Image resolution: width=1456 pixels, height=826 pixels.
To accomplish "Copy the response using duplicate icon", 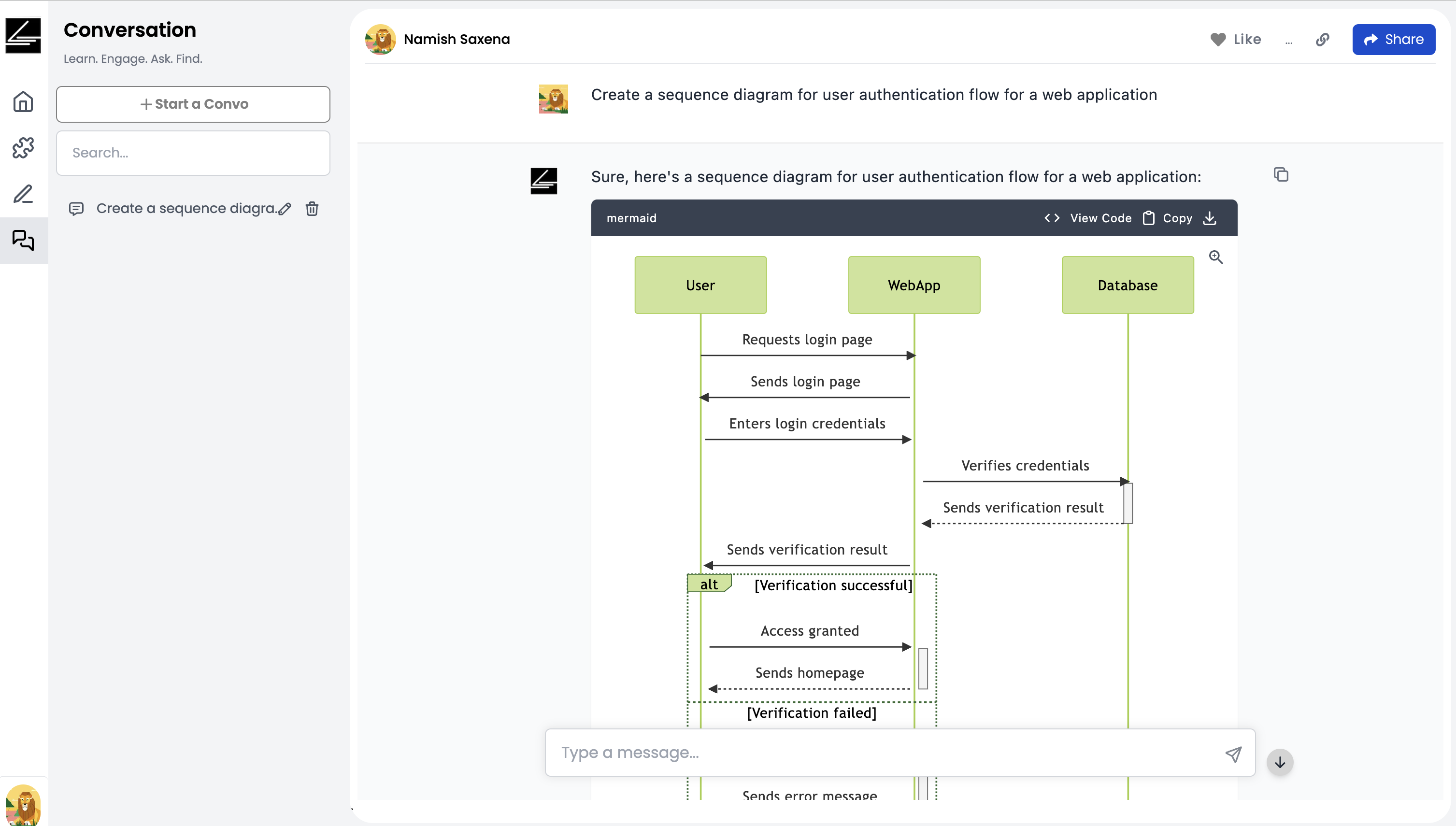I will point(1281,175).
